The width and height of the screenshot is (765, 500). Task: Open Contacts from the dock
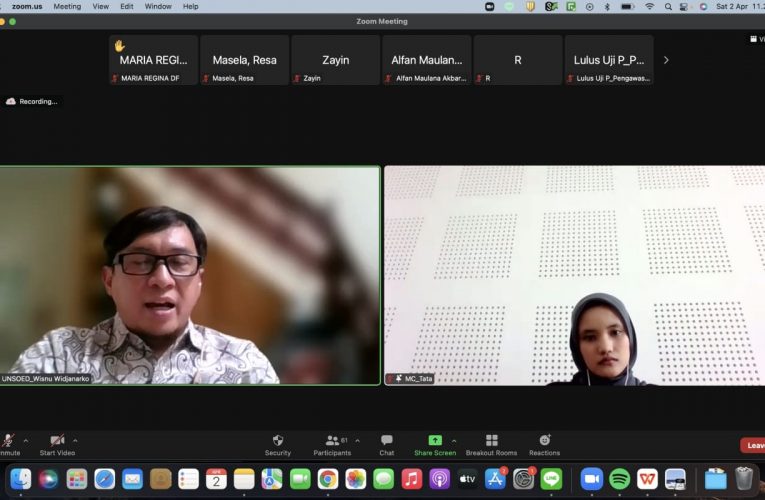(x=161, y=479)
